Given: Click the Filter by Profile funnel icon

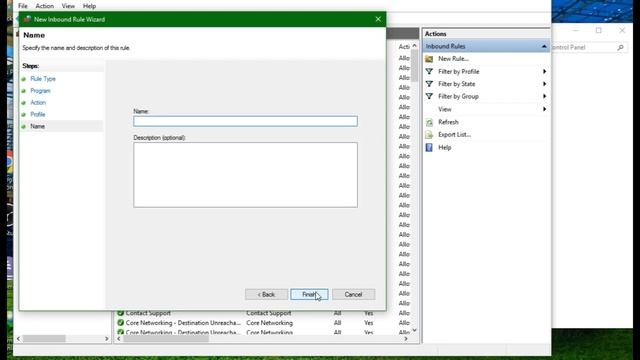Looking at the screenshot, I should pyautogui.click(x=429, y=71).
